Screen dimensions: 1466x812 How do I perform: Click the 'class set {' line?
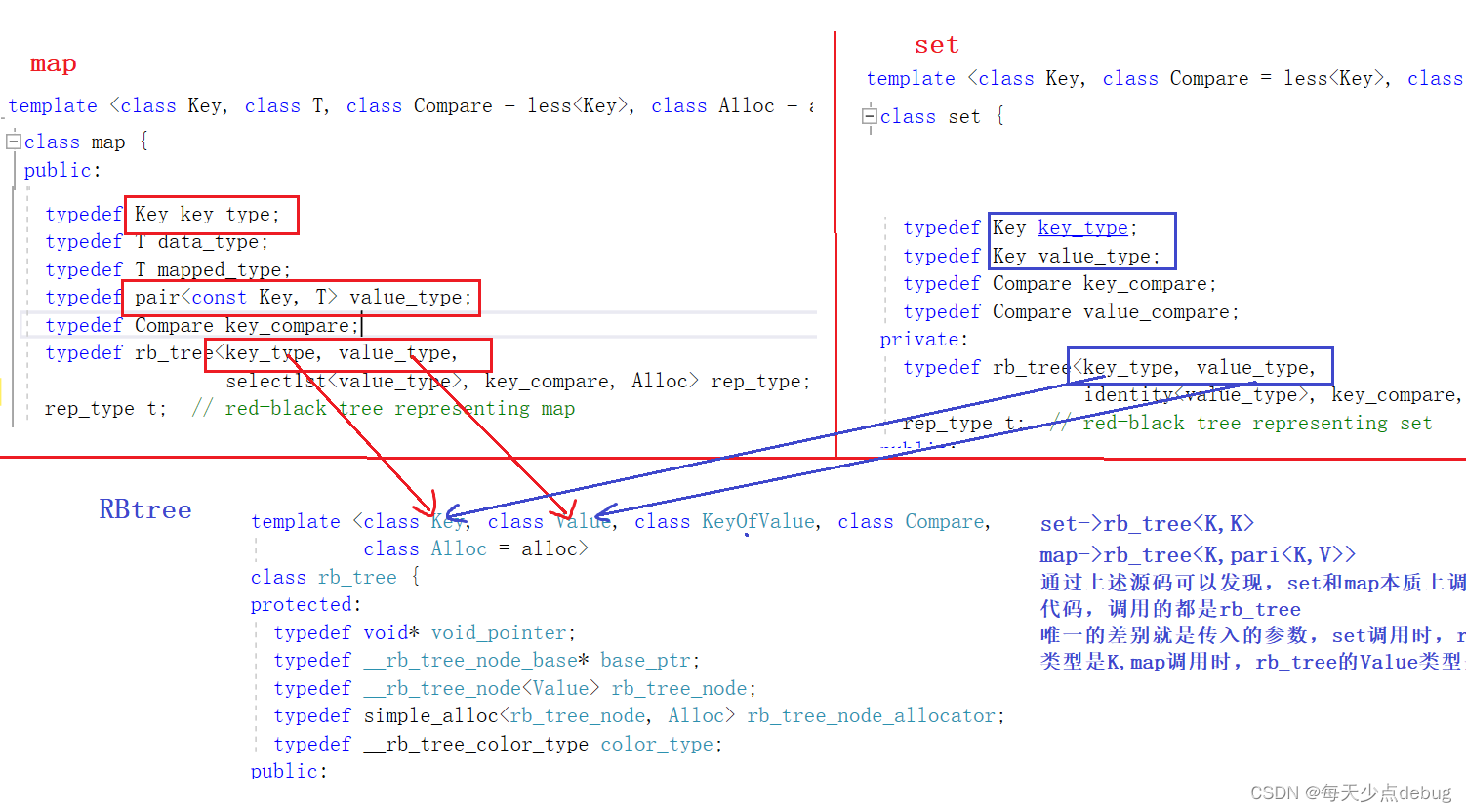[x=942, y=116]
